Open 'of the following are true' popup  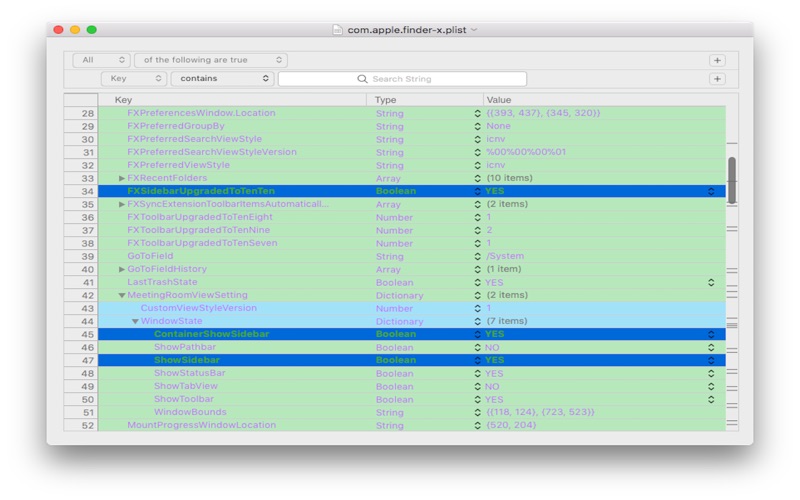click(211, 60)
